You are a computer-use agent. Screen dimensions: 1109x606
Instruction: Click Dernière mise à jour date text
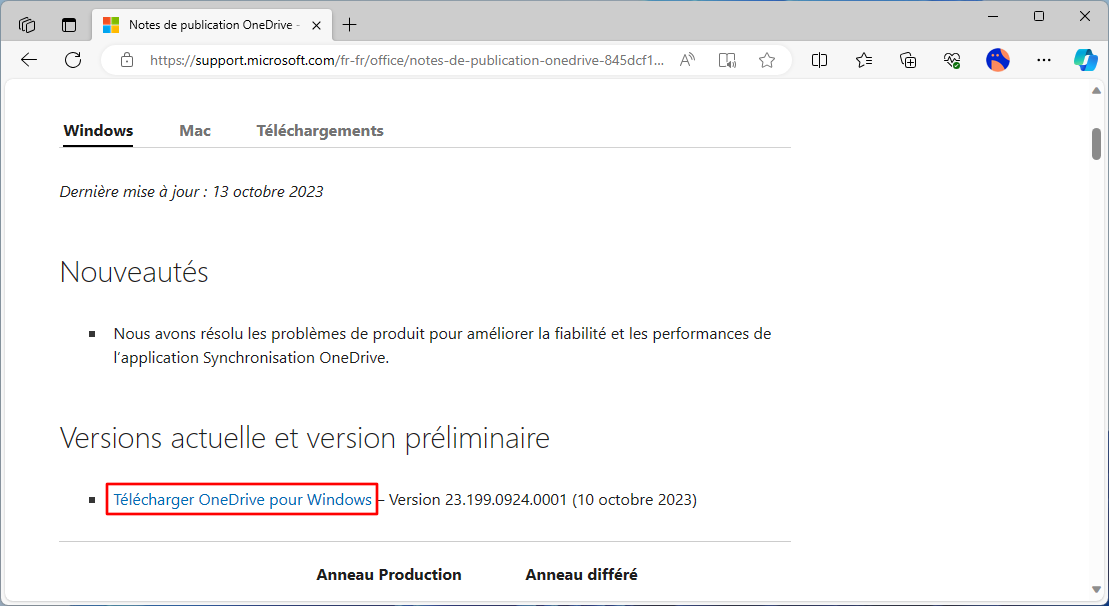[x=192, y=192]
